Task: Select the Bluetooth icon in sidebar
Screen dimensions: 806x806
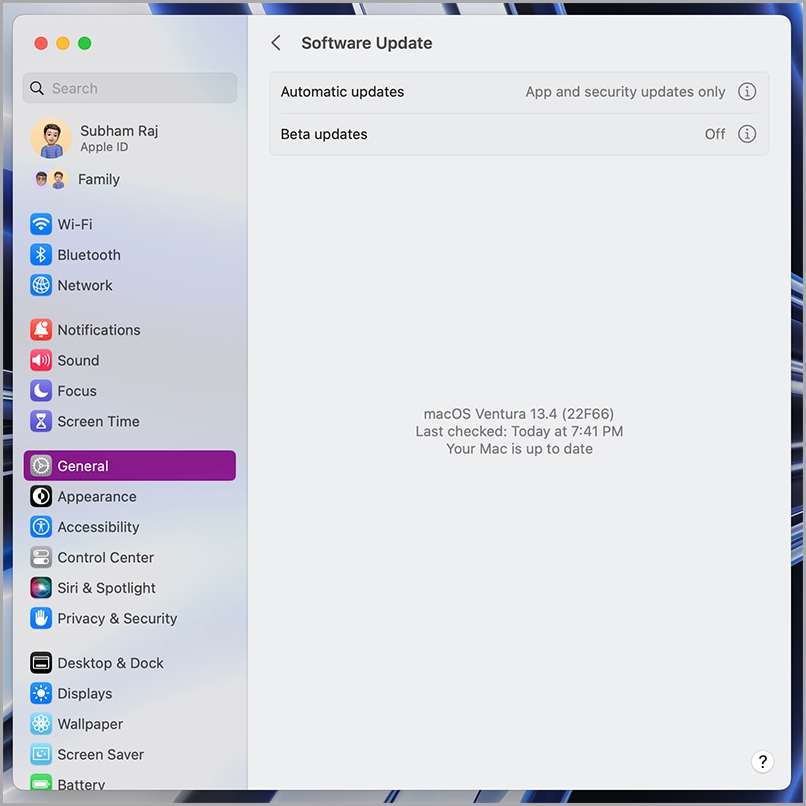Action: tap(41, 255)
